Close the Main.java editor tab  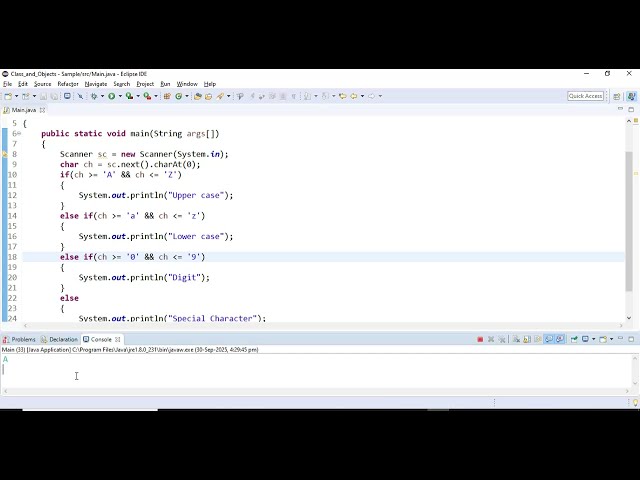click(x=42, y=110)
